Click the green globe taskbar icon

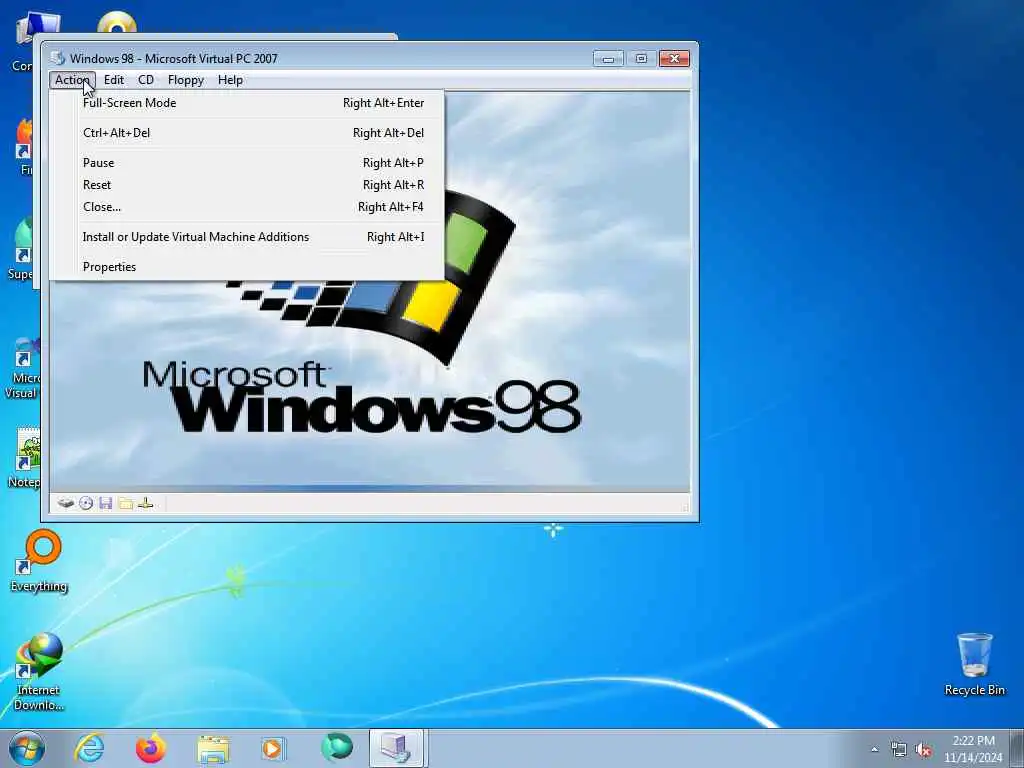click(x=336, y=748)
